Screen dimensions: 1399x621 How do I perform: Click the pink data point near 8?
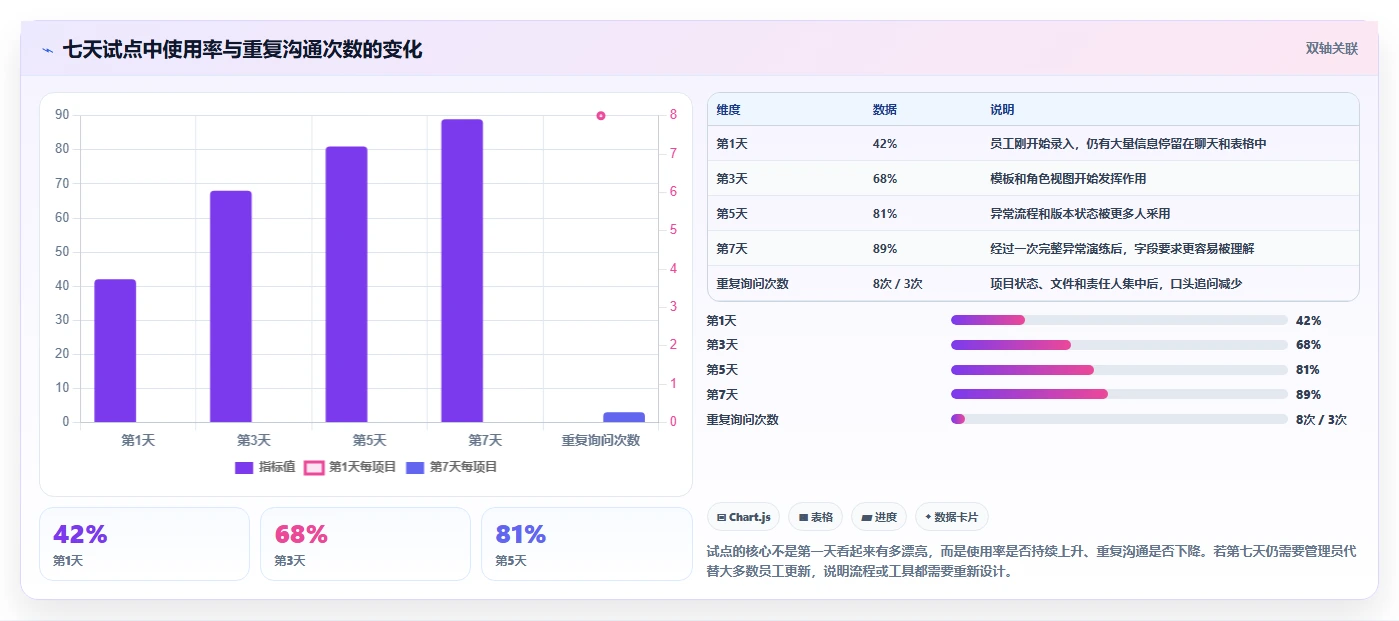(x=601, y=116)
